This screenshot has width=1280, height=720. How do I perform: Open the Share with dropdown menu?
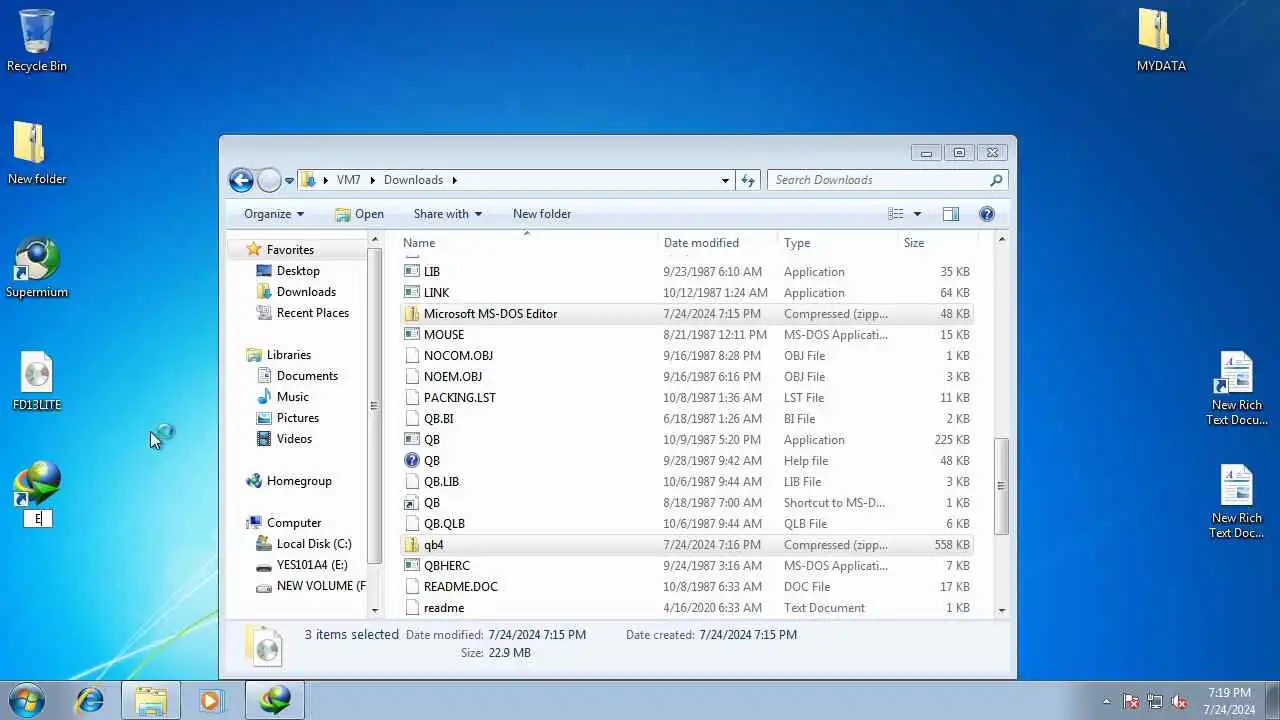click(x=448, y=214)
